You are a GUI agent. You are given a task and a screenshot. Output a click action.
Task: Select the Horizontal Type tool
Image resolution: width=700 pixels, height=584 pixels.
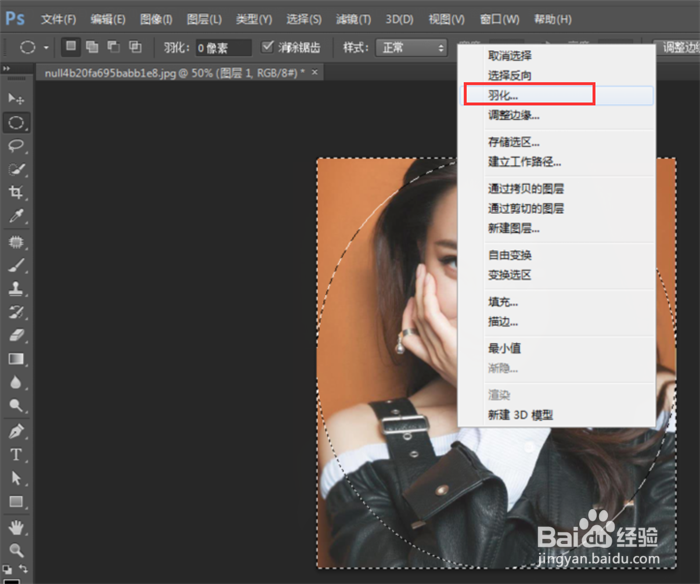[x=16, y=455]
